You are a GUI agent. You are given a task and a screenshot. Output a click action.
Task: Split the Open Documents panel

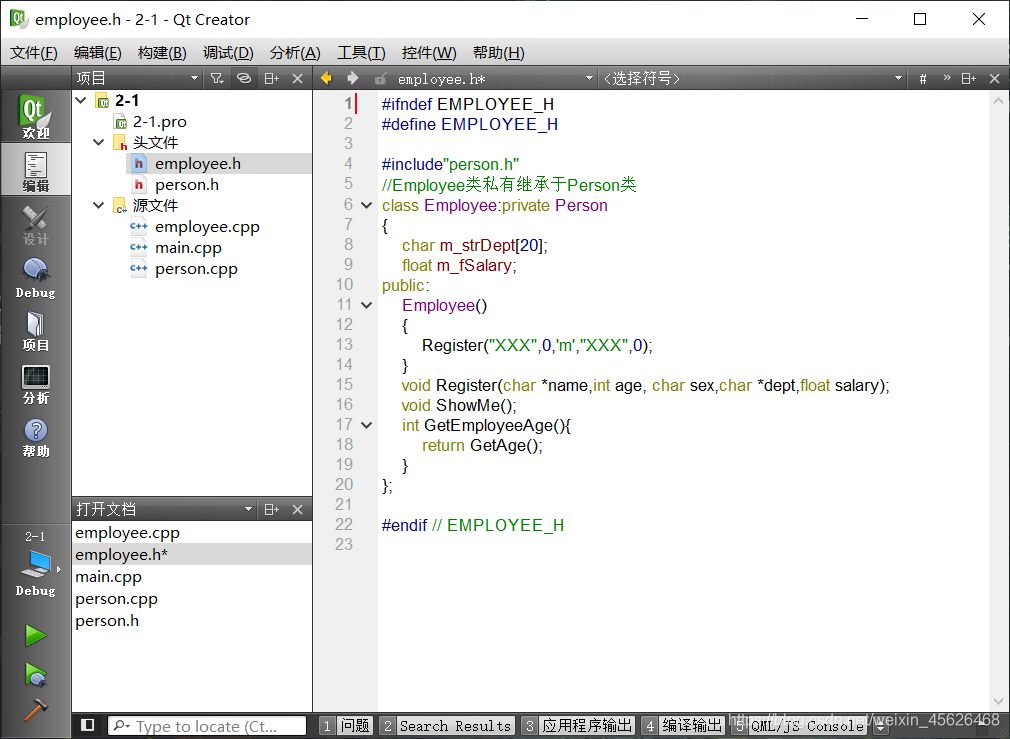point(271,510)
